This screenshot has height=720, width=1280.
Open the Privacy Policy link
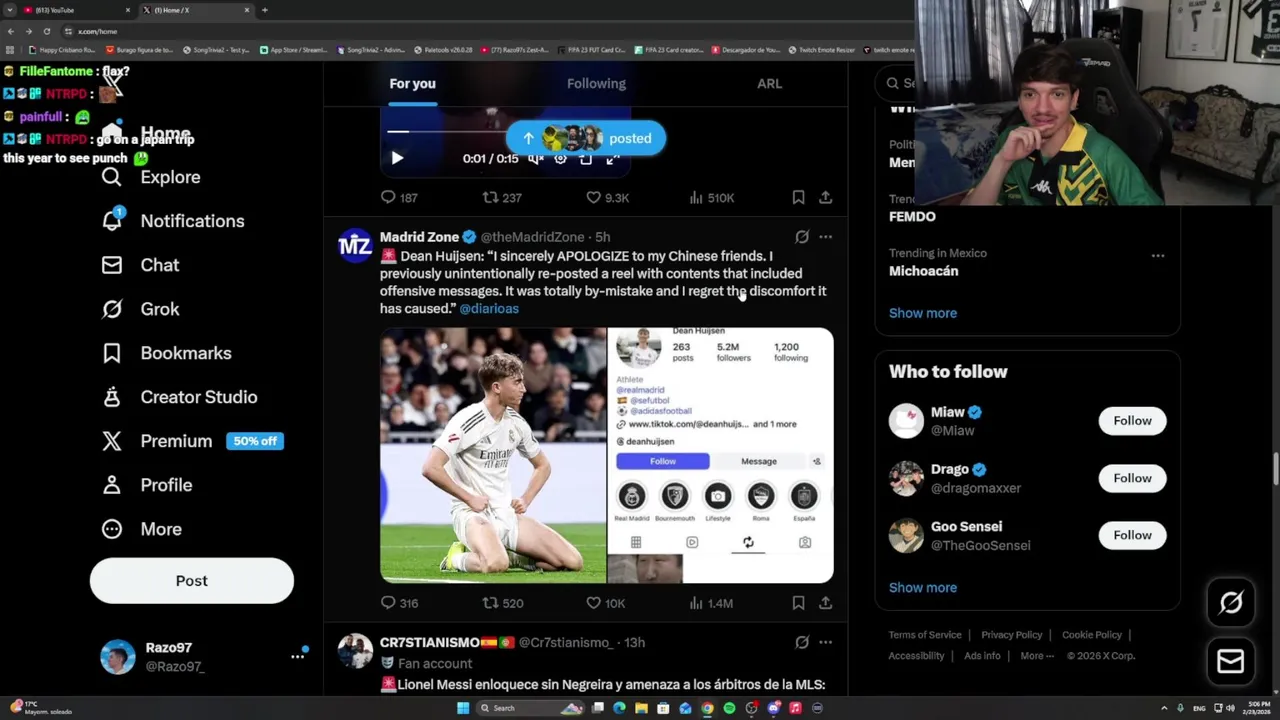1012,635
